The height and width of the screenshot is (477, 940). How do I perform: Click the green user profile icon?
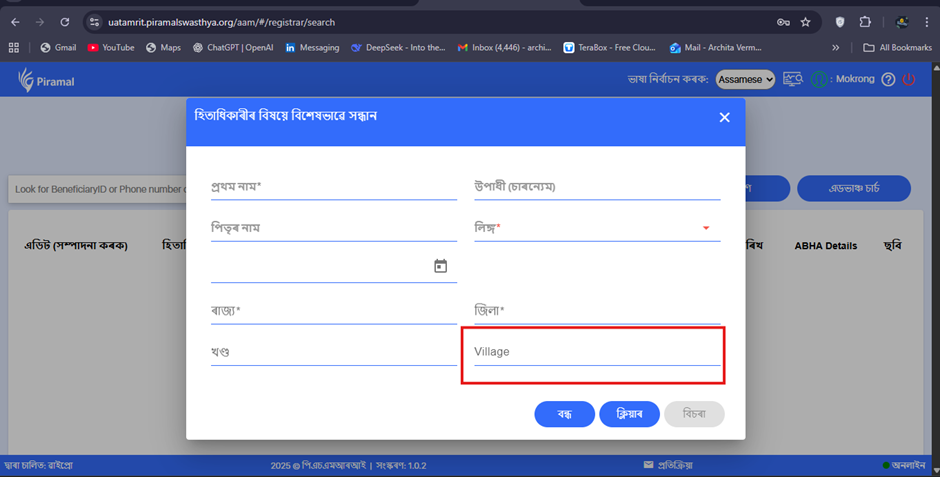tap(819, 80)
